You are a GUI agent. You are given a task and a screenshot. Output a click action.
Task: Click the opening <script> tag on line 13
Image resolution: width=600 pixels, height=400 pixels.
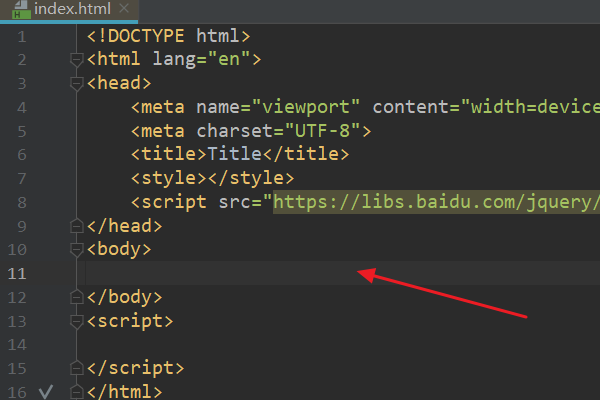tap(130, 321)
